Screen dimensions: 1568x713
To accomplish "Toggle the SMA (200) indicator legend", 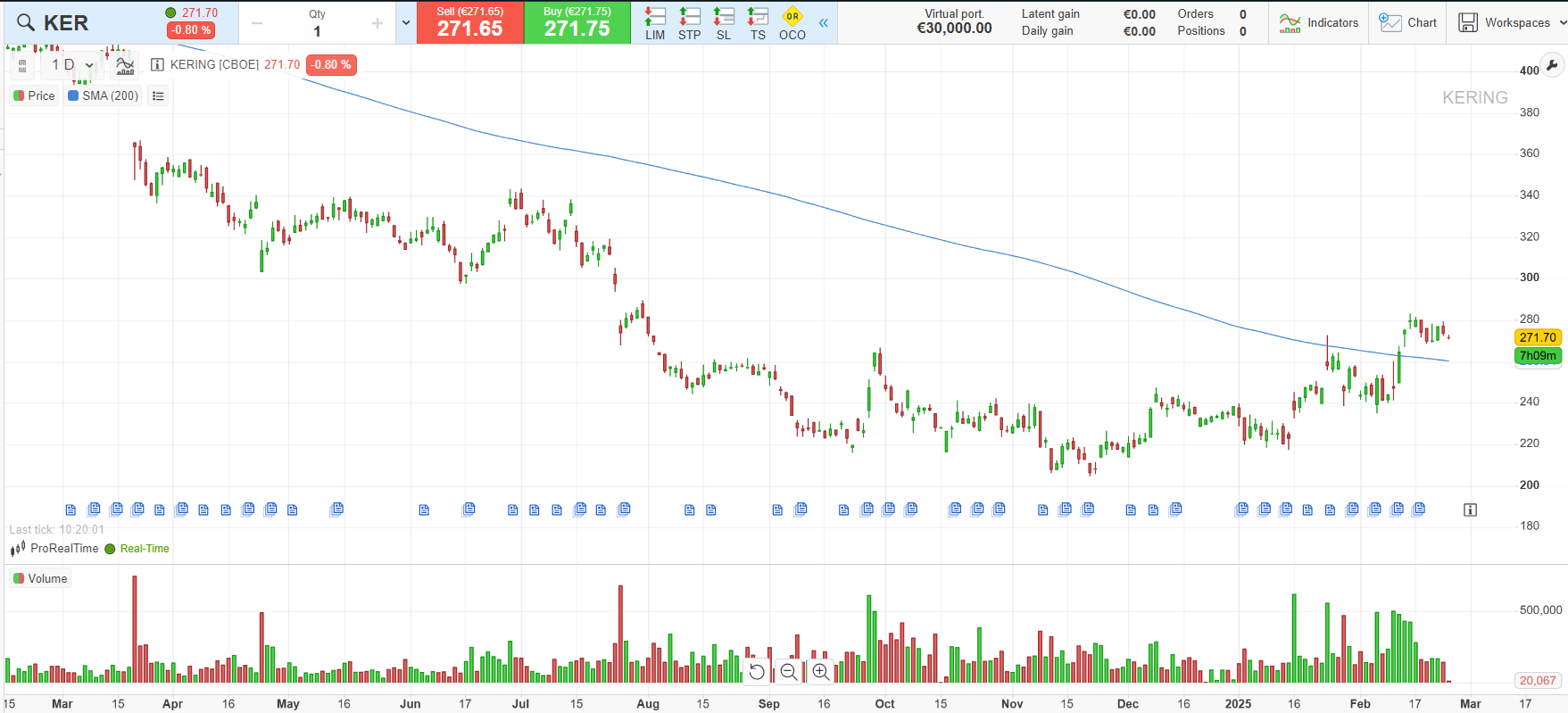I will click(x=104, y=95).
